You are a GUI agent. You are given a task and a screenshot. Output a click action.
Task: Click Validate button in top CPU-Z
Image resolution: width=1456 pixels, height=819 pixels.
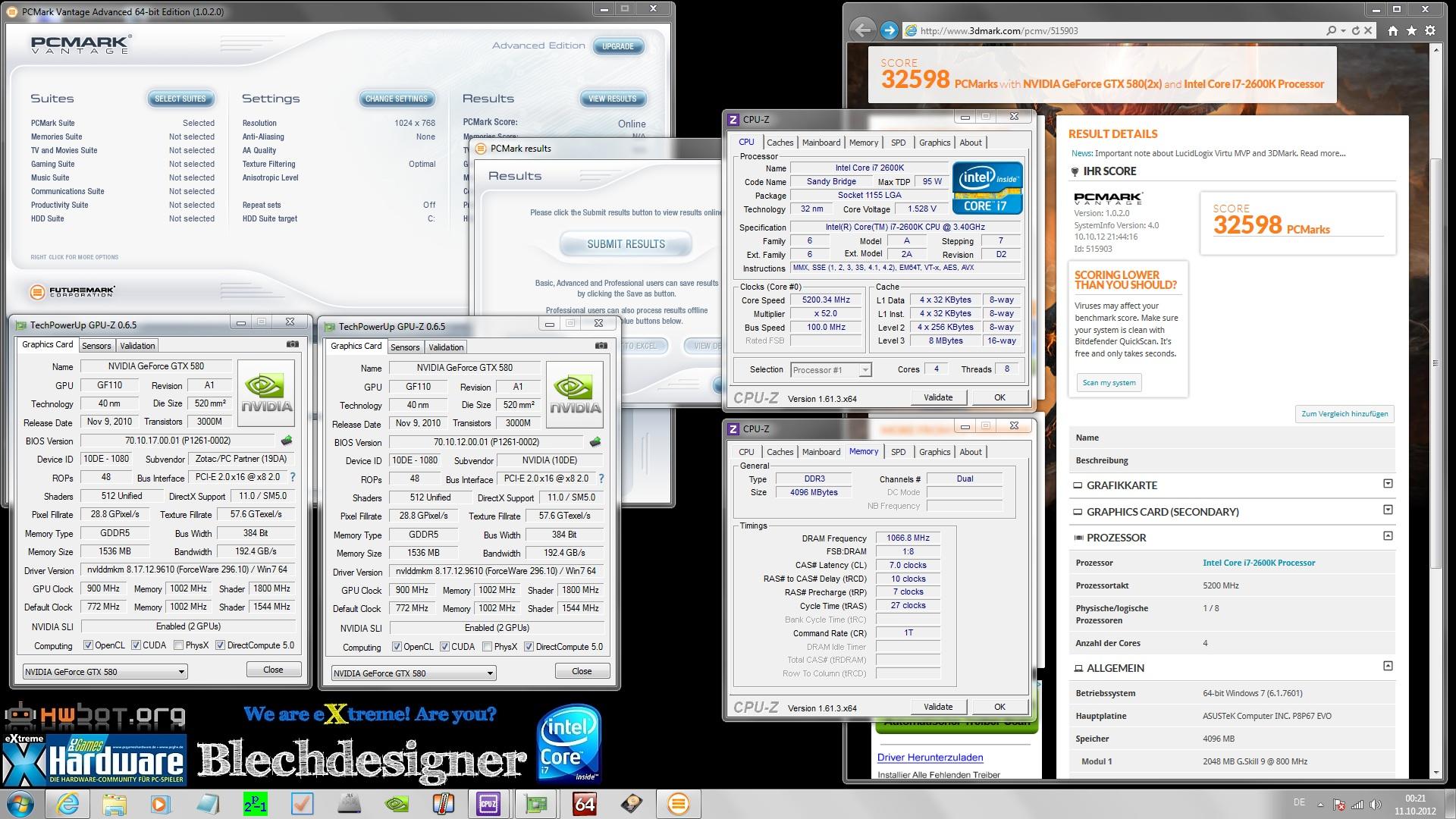pyautogui.click(x=938, y=397)
